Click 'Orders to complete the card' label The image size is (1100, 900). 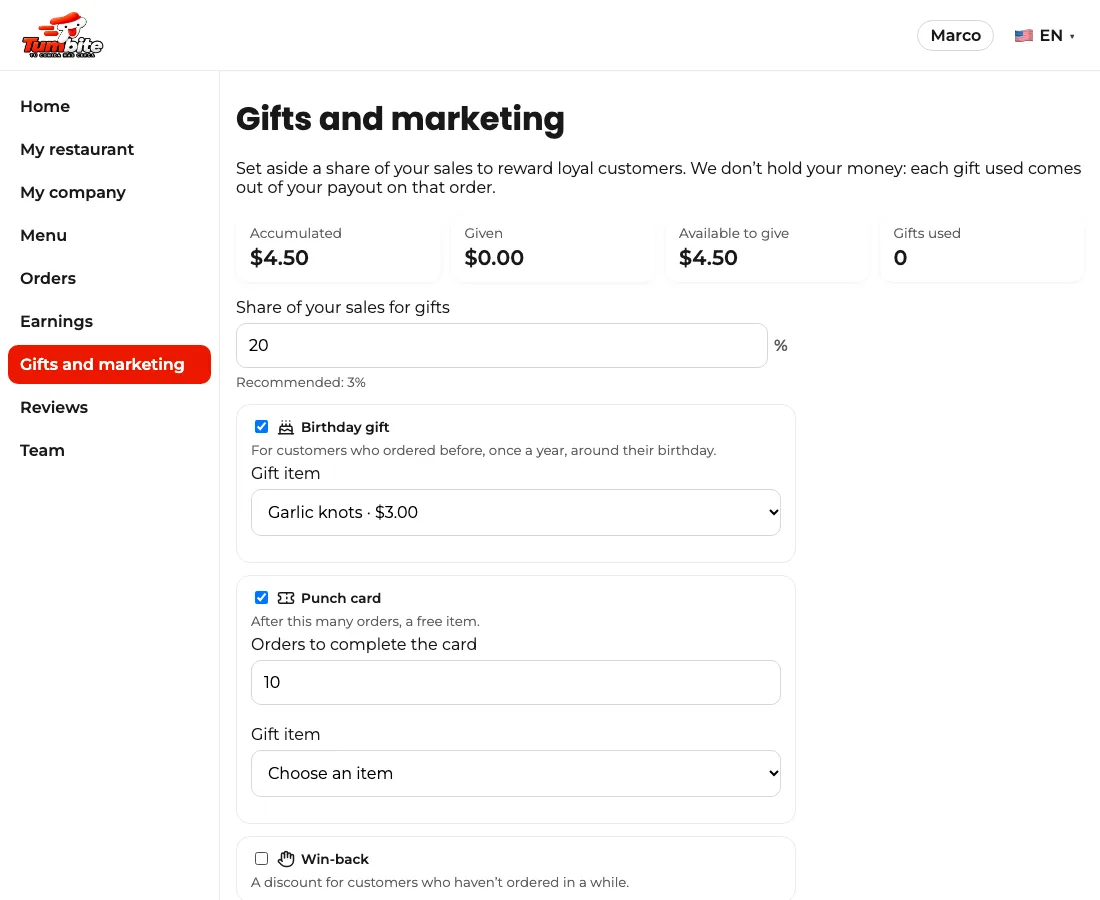pos(363,644)
